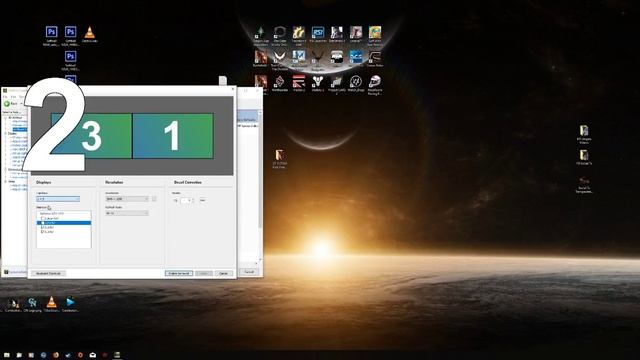Click the Keyboard Shortcuts button
The height and width of the screenshot is (360, 640).
(48, 273)
